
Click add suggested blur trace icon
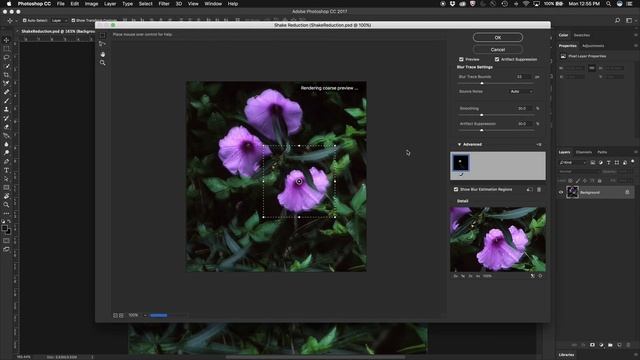[x=529, y=189]
